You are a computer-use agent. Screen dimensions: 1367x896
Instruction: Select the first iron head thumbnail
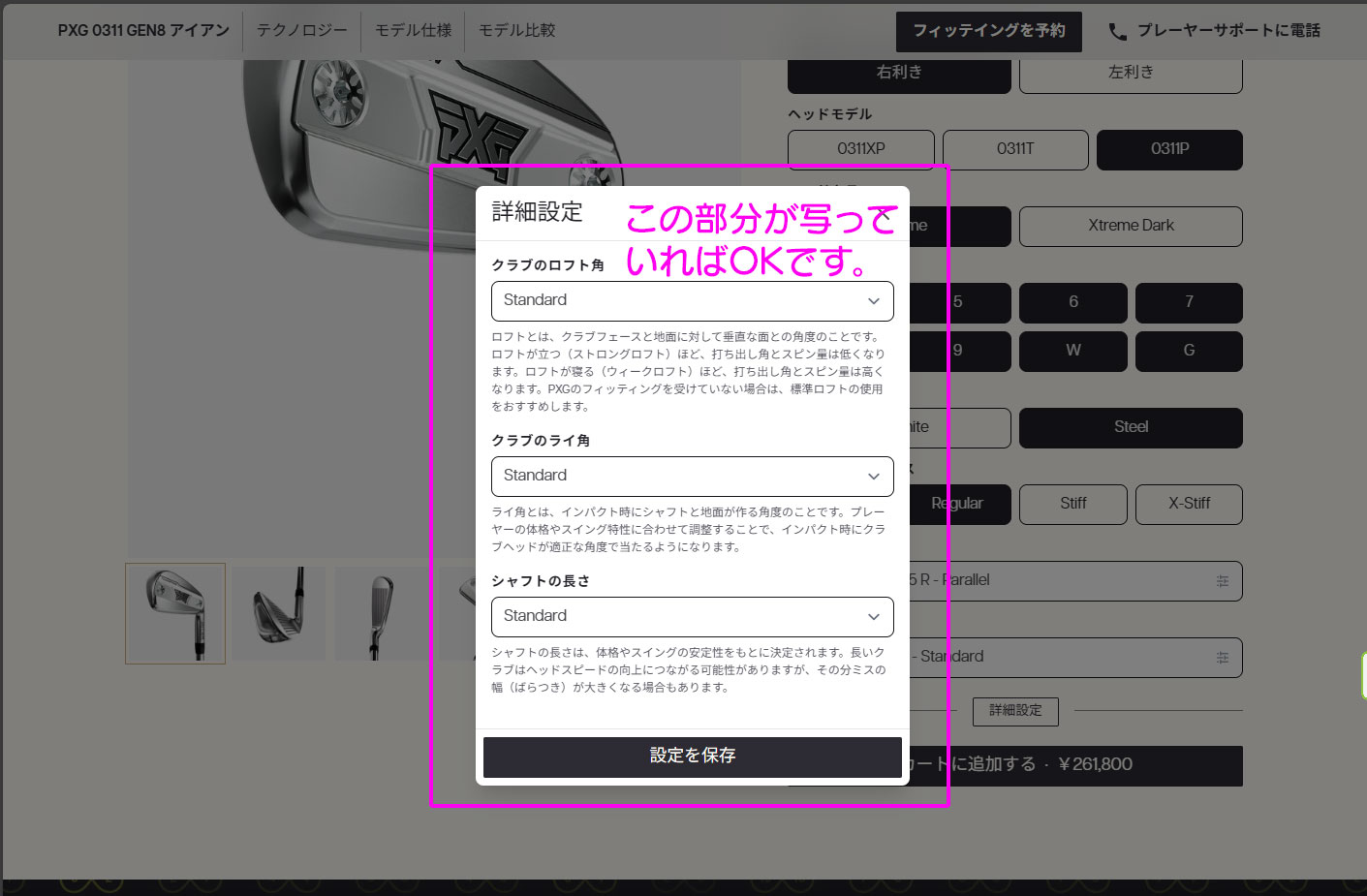tap(175, 613)
